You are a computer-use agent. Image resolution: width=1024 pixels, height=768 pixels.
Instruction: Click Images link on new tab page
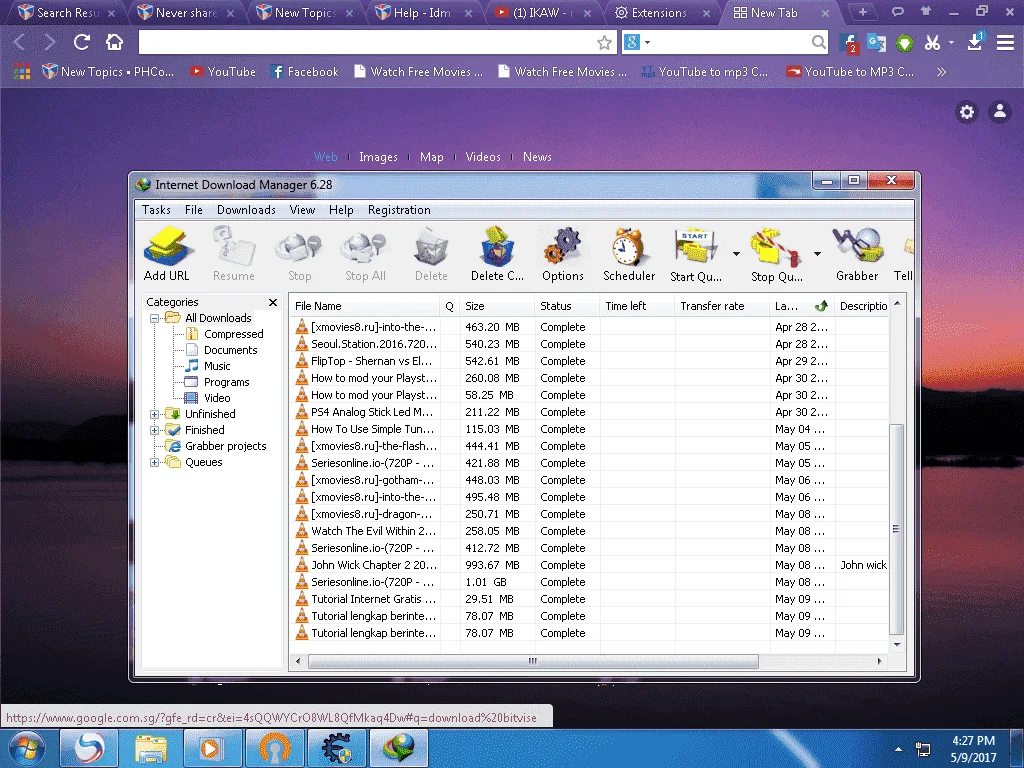coord(378,157)
